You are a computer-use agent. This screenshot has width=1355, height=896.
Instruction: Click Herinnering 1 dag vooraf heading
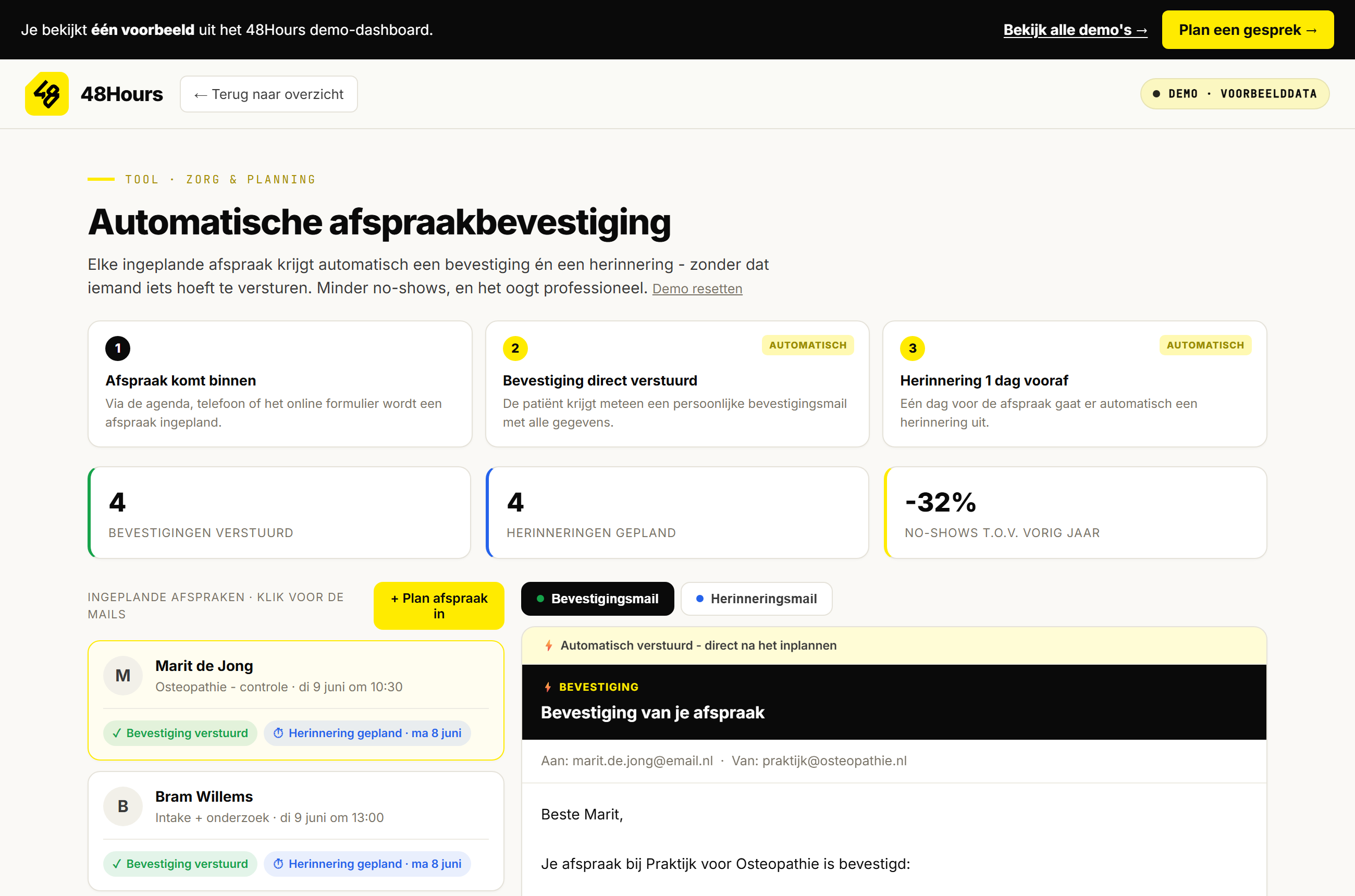984,381
